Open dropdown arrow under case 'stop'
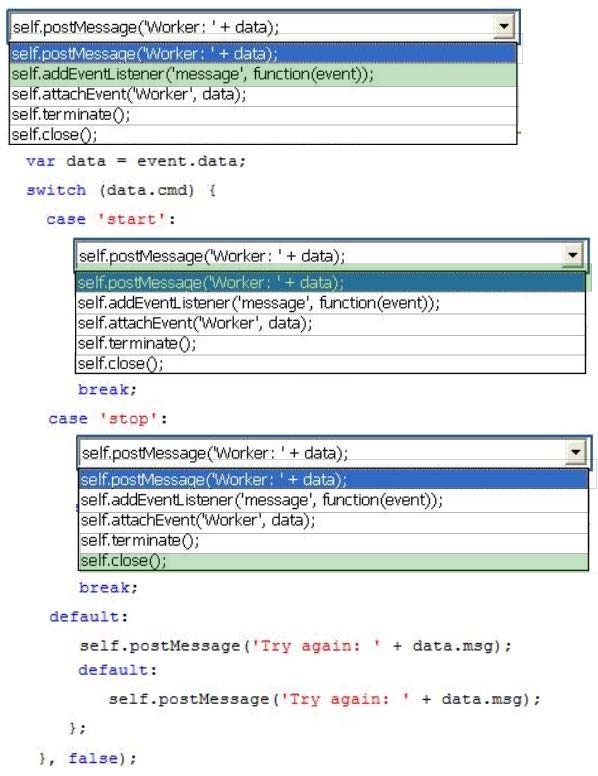 pos(576,452)
